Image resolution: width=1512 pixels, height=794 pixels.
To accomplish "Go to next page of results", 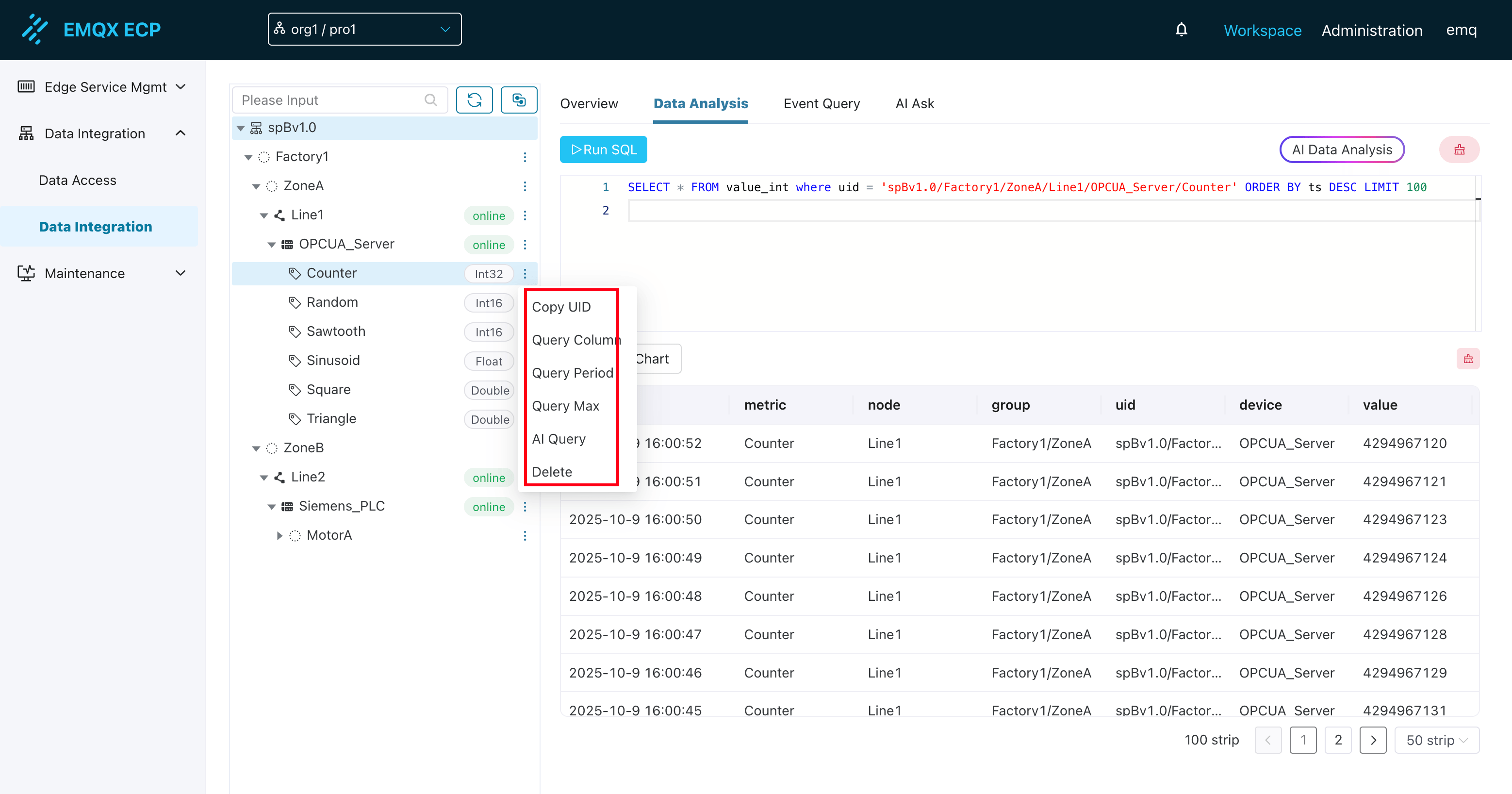I will [1372, 740].
